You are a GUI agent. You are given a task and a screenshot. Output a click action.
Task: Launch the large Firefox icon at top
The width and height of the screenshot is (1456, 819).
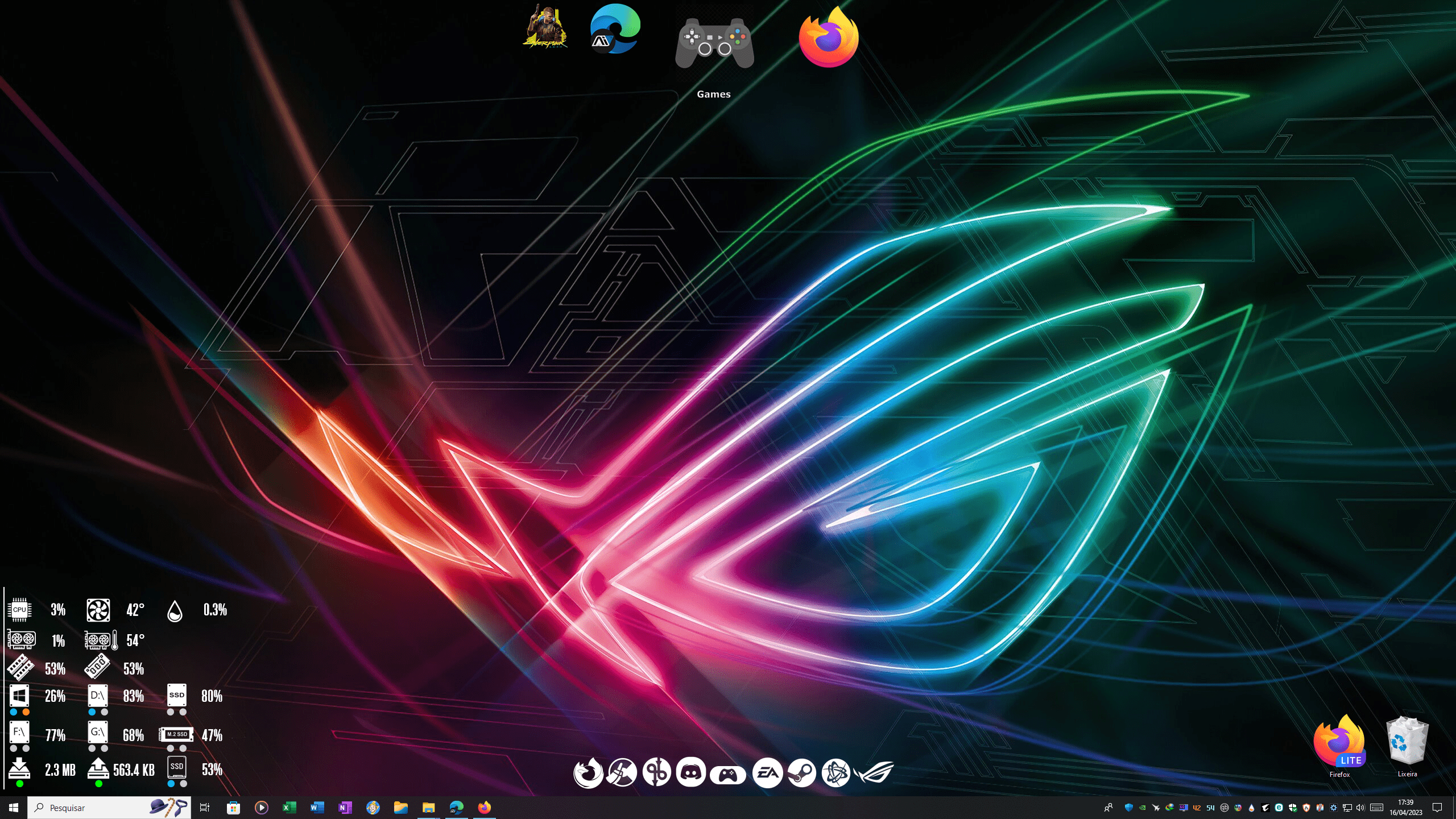pos(829,38)
